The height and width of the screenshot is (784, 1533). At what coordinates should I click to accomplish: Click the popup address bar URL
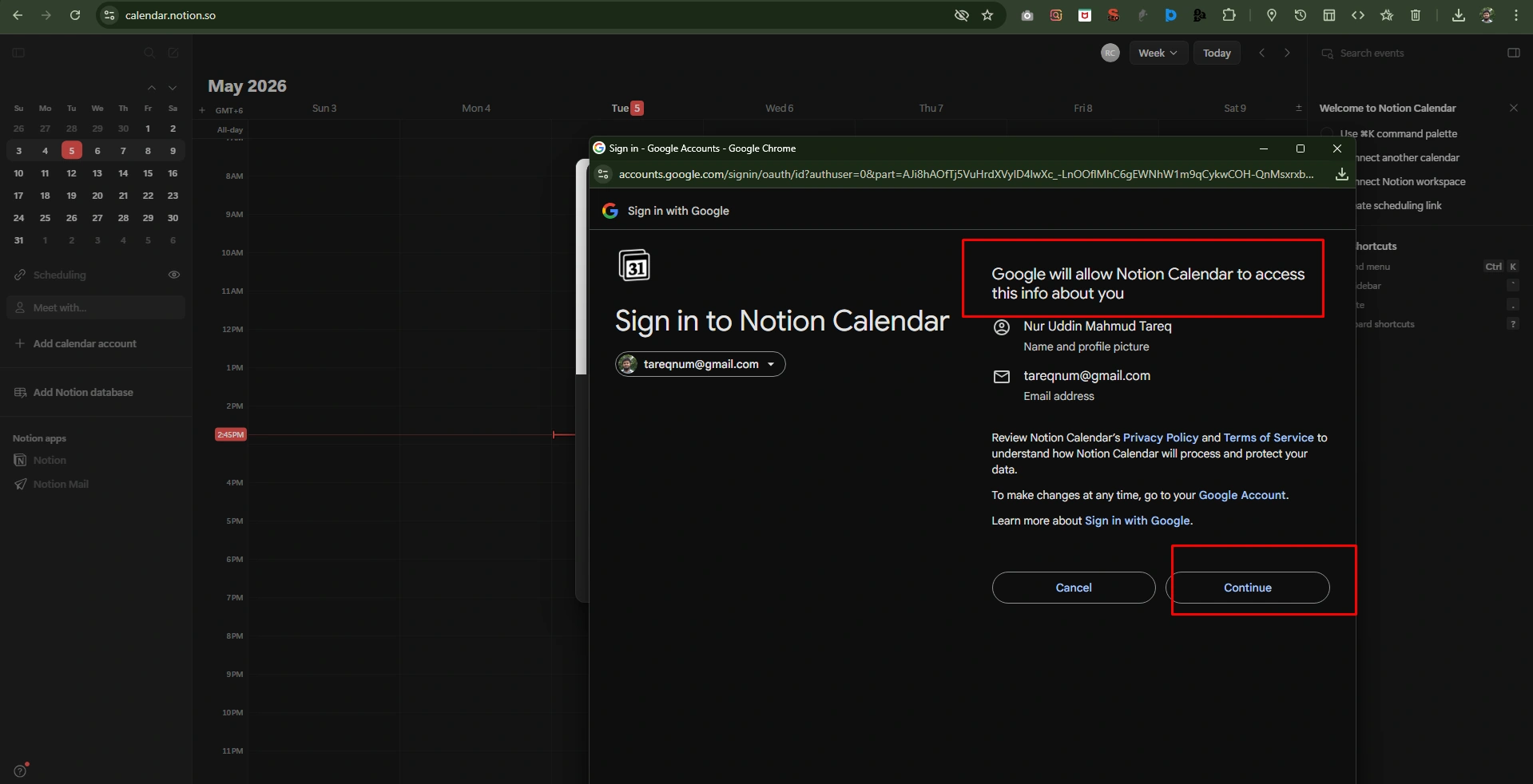966,174
